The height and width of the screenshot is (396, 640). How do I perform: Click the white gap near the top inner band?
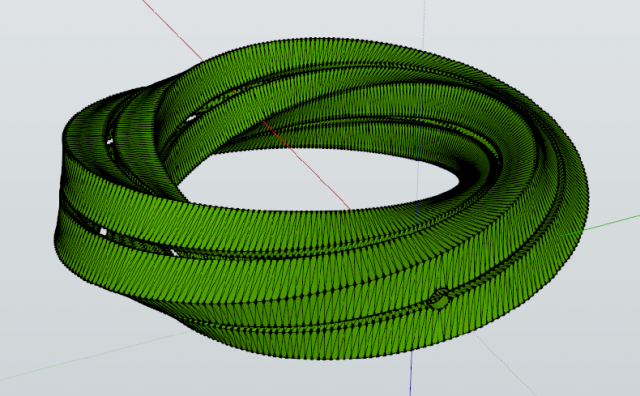tap(191, 118)
